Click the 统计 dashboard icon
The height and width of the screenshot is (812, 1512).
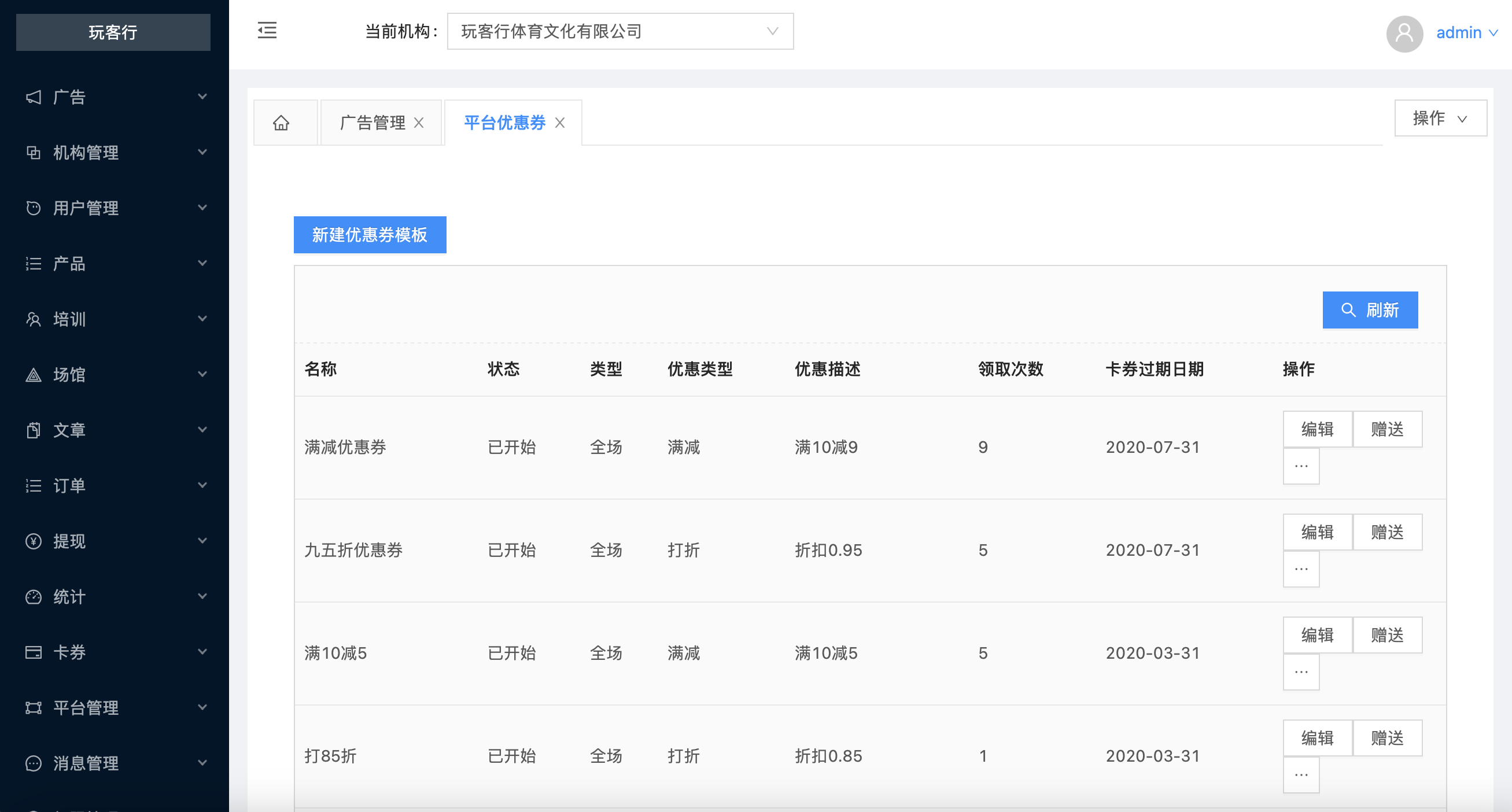point(34,597)
